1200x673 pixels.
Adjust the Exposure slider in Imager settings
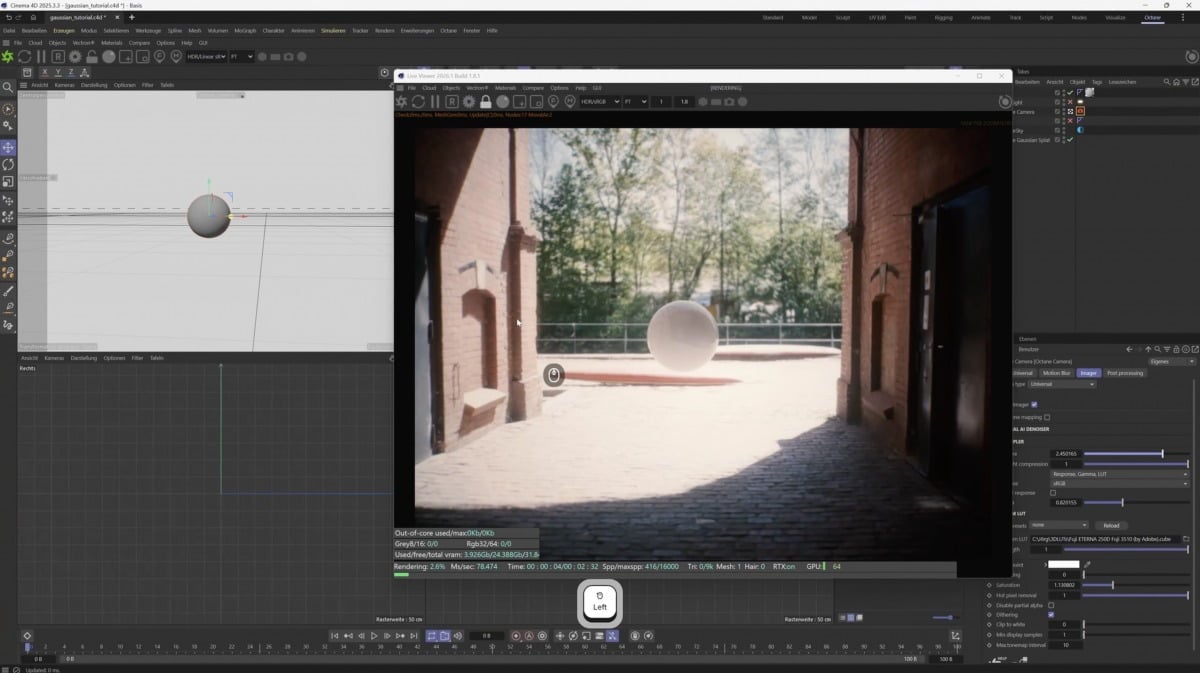[x=1139, y=454]
